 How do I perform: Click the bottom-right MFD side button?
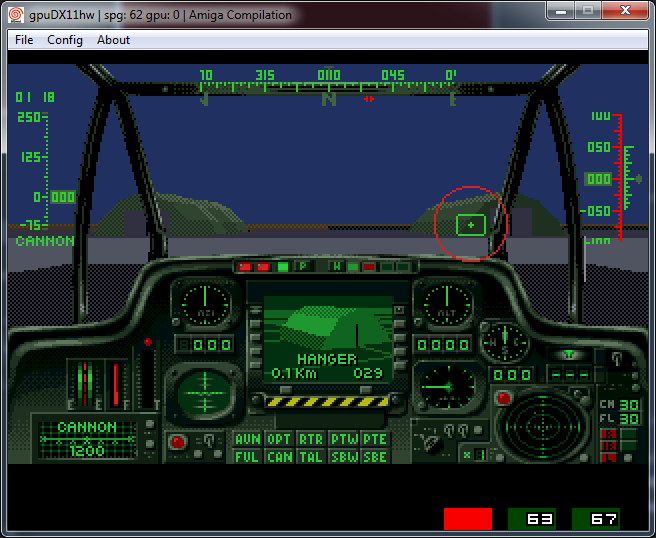(400, 366)
